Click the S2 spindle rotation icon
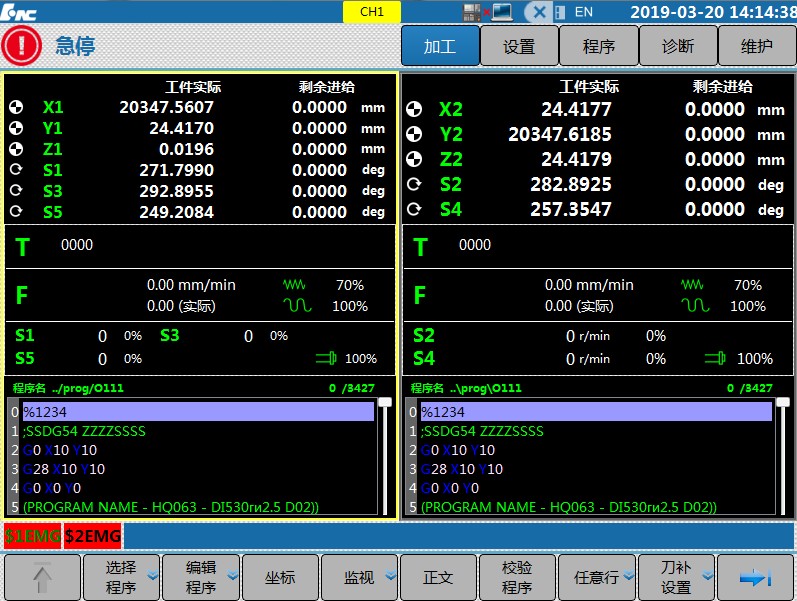Screen dimensions: 797x601 (414, 184)
